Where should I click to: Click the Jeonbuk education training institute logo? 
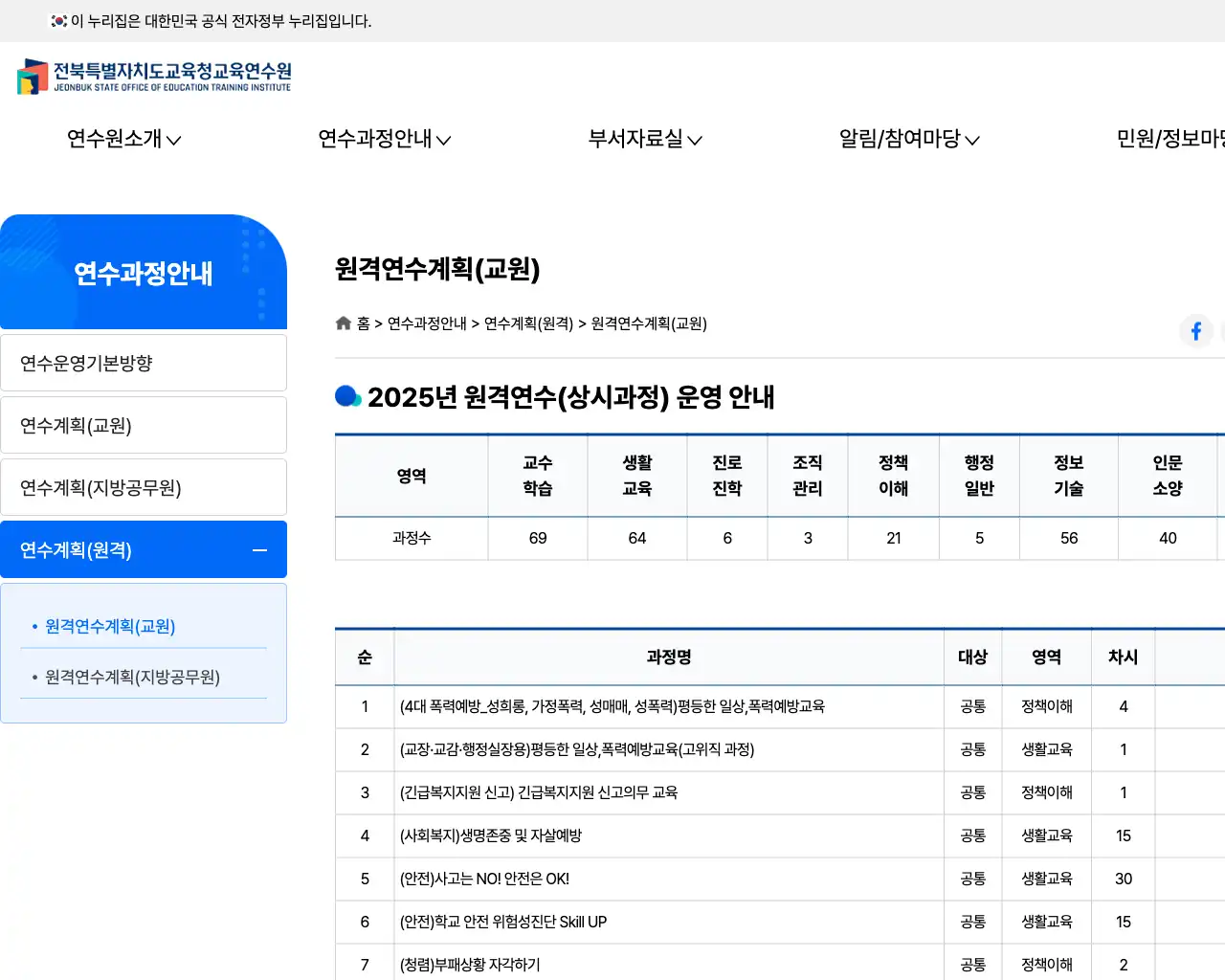[x=154, y=77]
